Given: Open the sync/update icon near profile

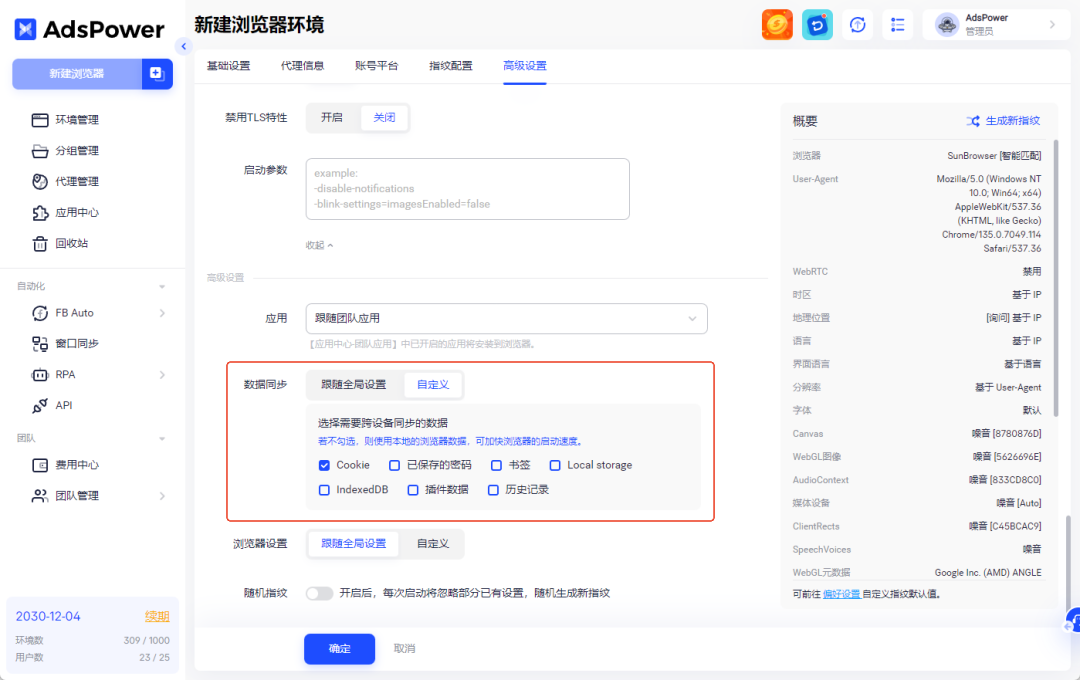Looking at the screenshot, I should point(857,24).
